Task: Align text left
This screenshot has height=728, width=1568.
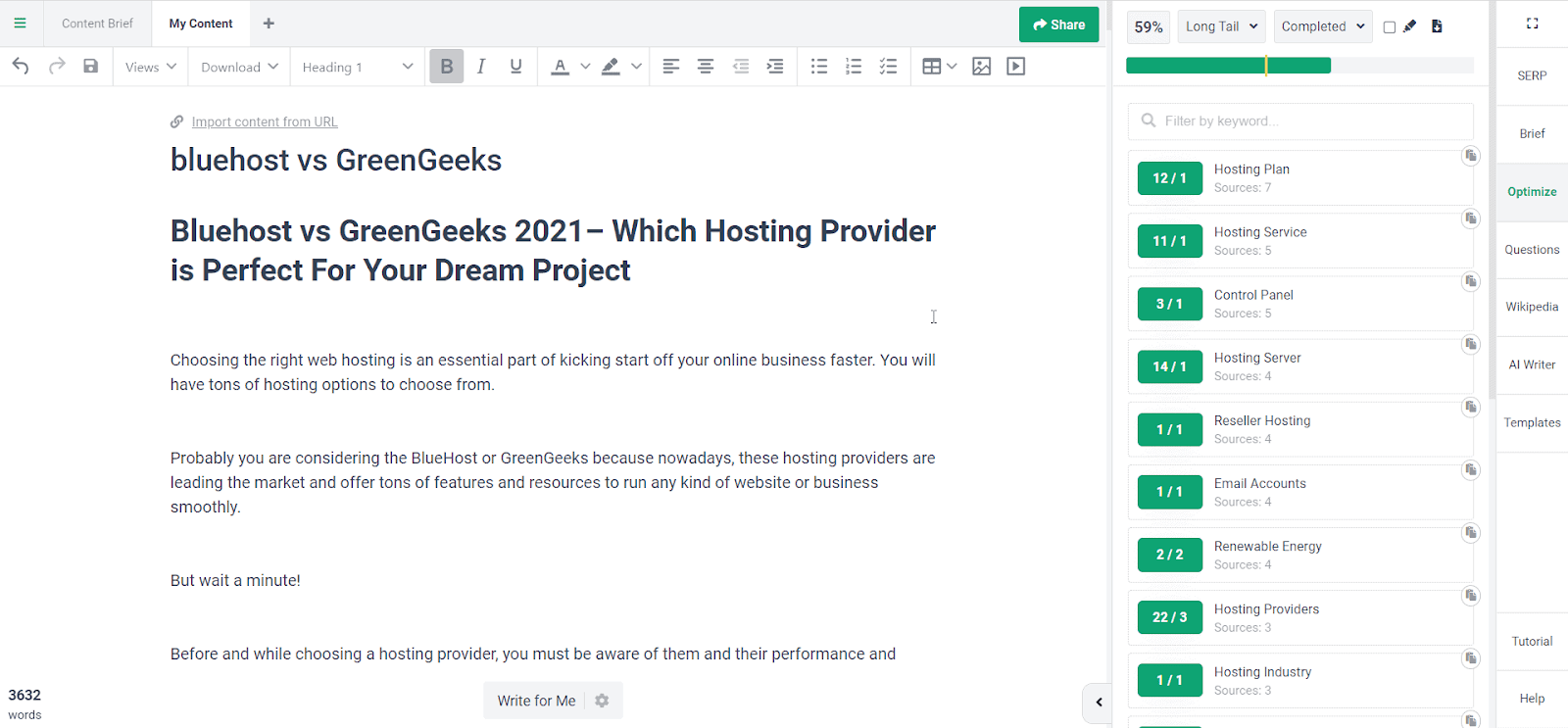Action: [670, 67]
